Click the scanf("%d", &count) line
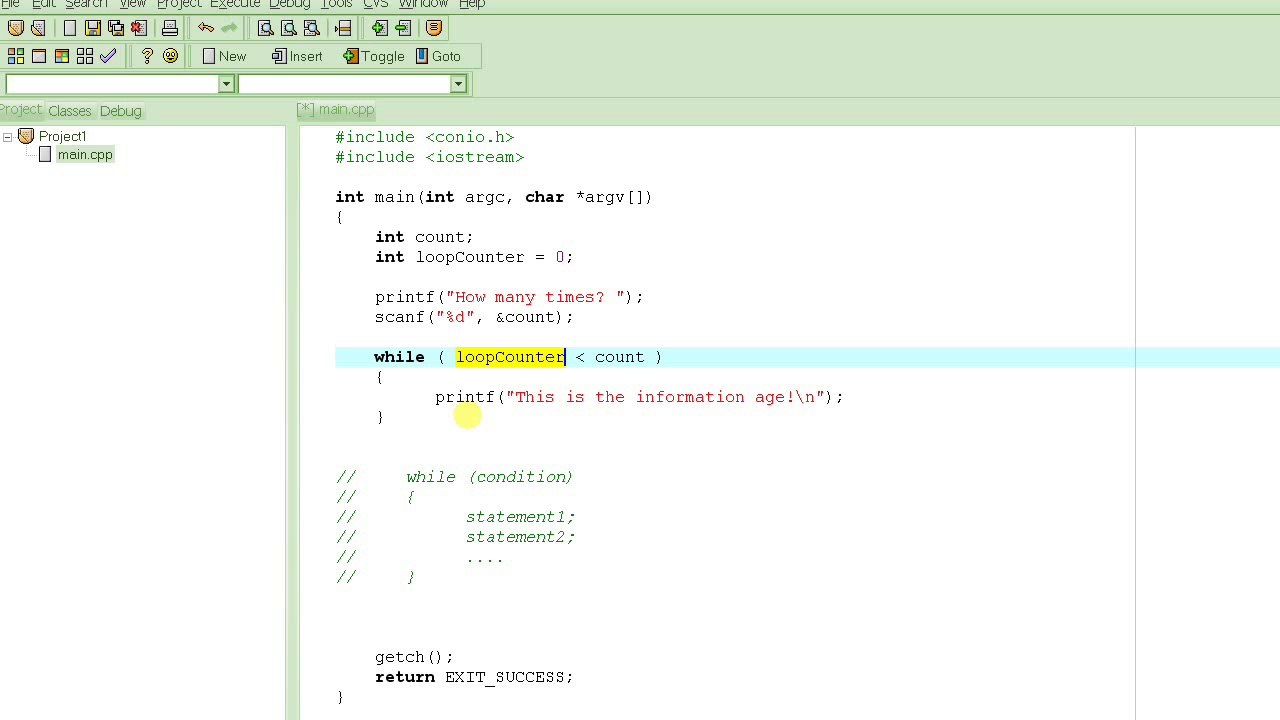This screenshot has height=720, width=1280. pos(474,317)
